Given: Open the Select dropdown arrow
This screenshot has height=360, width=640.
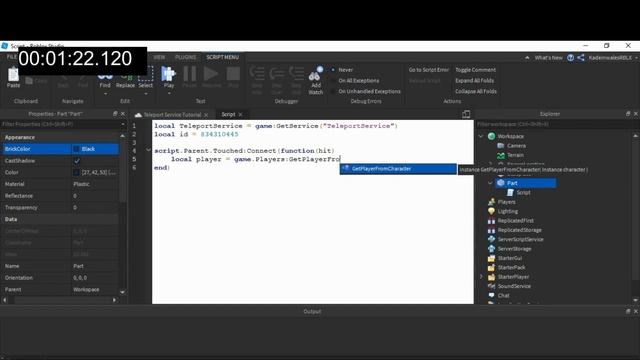Looking at the screenshot, I should [146, 94].
